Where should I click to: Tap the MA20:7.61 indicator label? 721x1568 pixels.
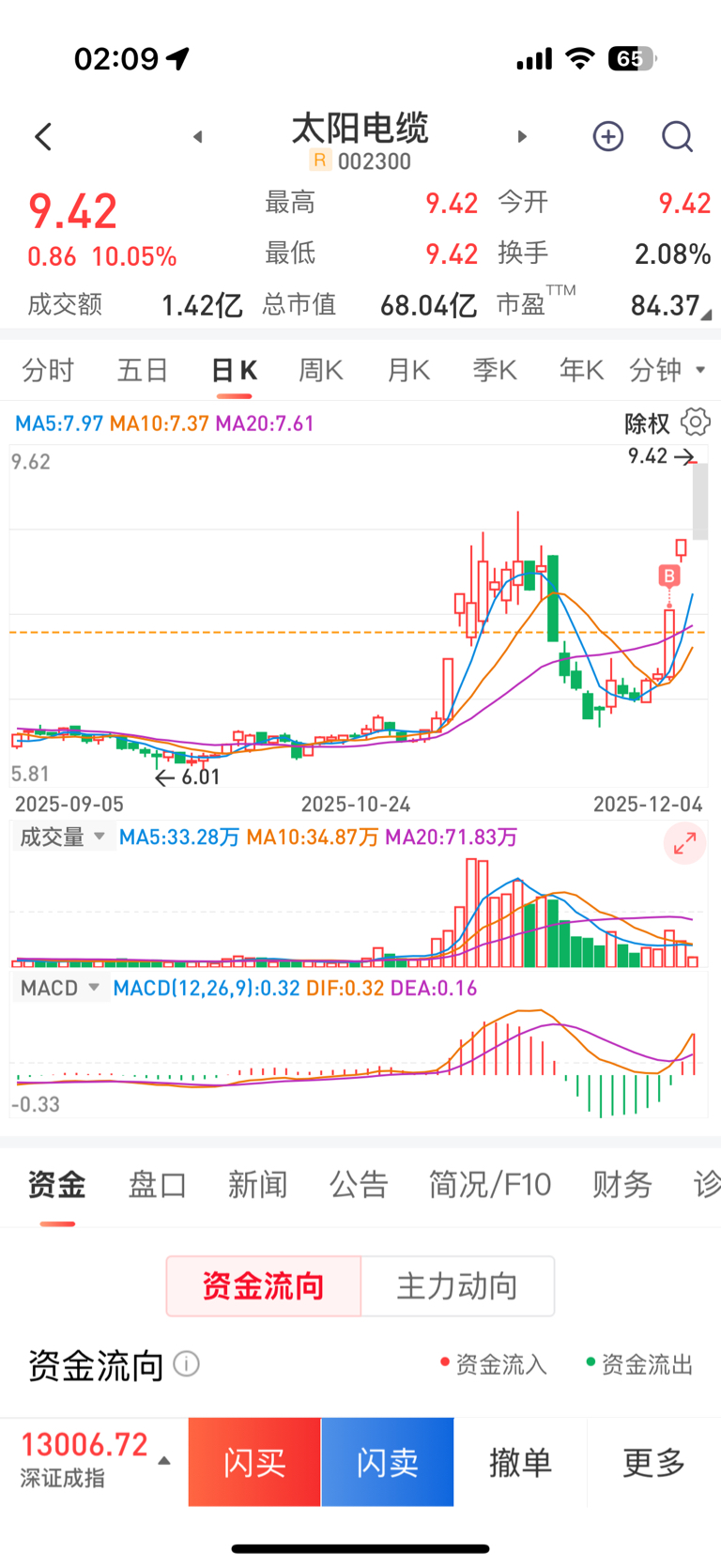pyautogui.click(x=265, y=423)
